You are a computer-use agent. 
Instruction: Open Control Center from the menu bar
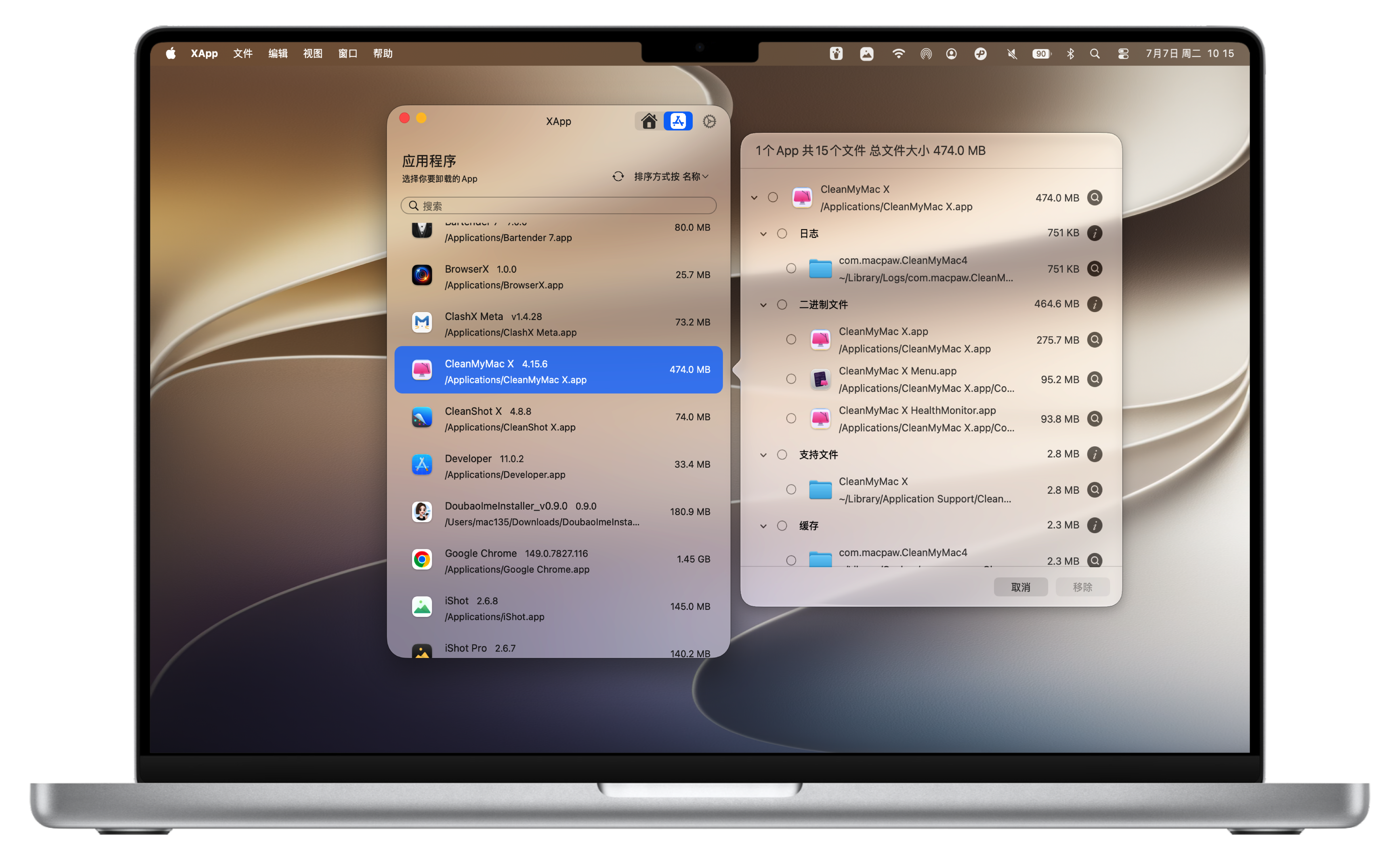[x=1123, y=53]
